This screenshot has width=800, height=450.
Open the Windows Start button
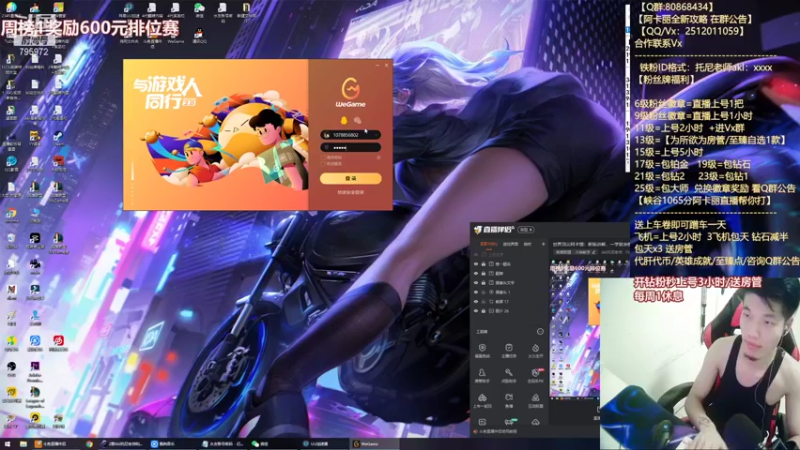click(7, 444)
